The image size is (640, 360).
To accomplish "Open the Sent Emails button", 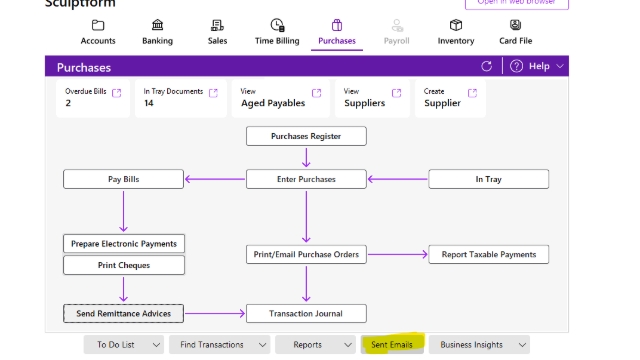I will 392,345.
